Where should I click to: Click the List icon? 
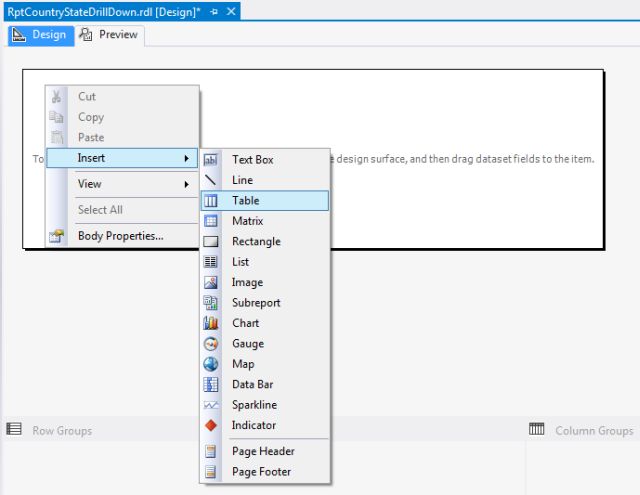[211, 262]
